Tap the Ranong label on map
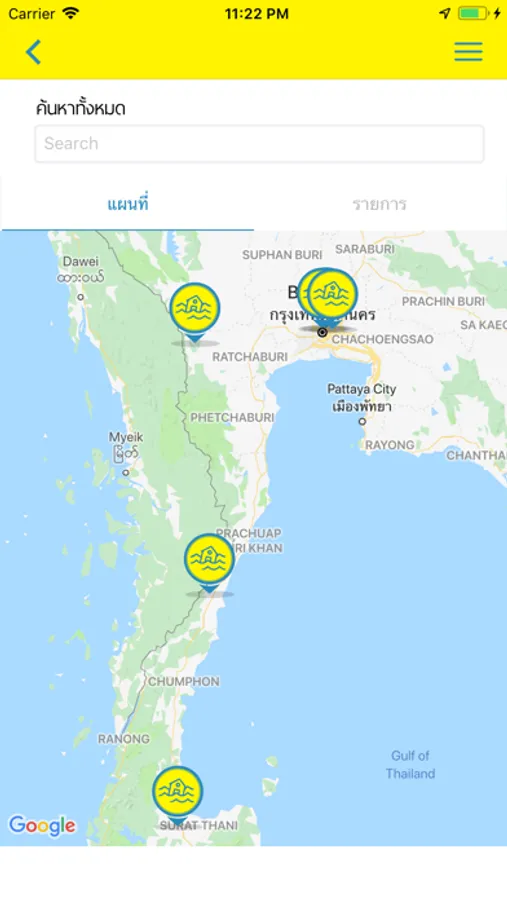 coord(123,739)
